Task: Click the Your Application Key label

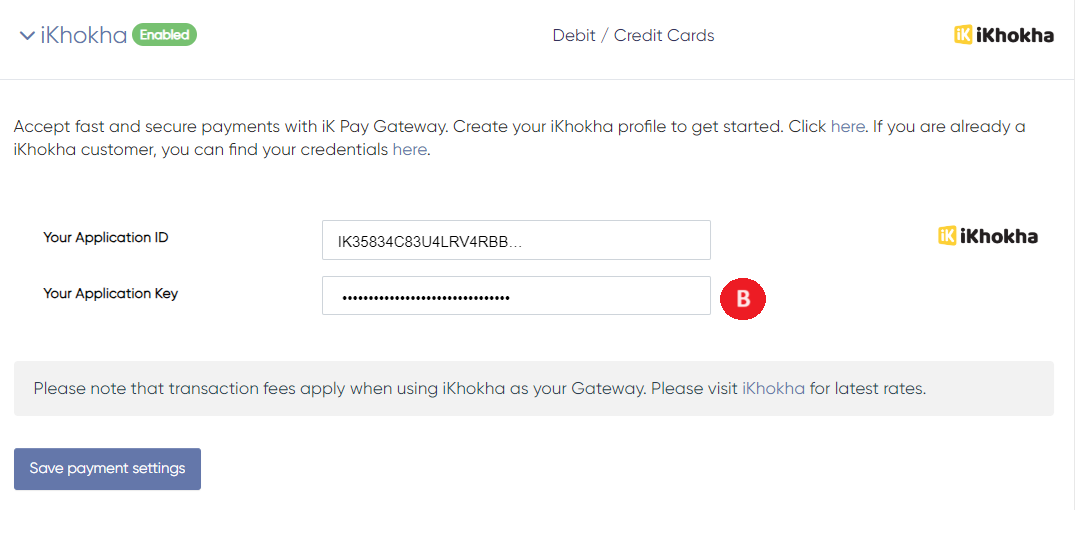Action: coord(110,294)
